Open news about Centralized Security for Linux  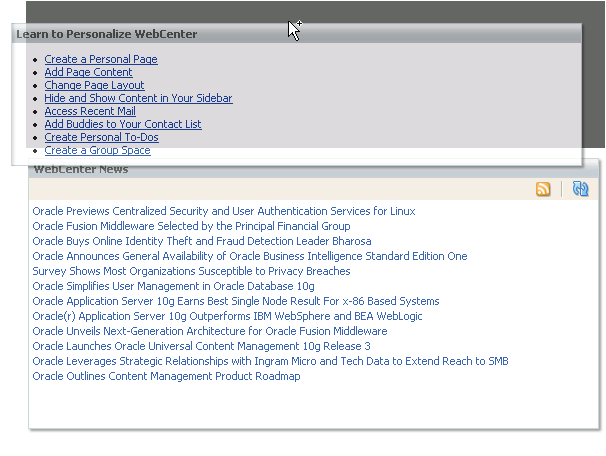(224, 211)
